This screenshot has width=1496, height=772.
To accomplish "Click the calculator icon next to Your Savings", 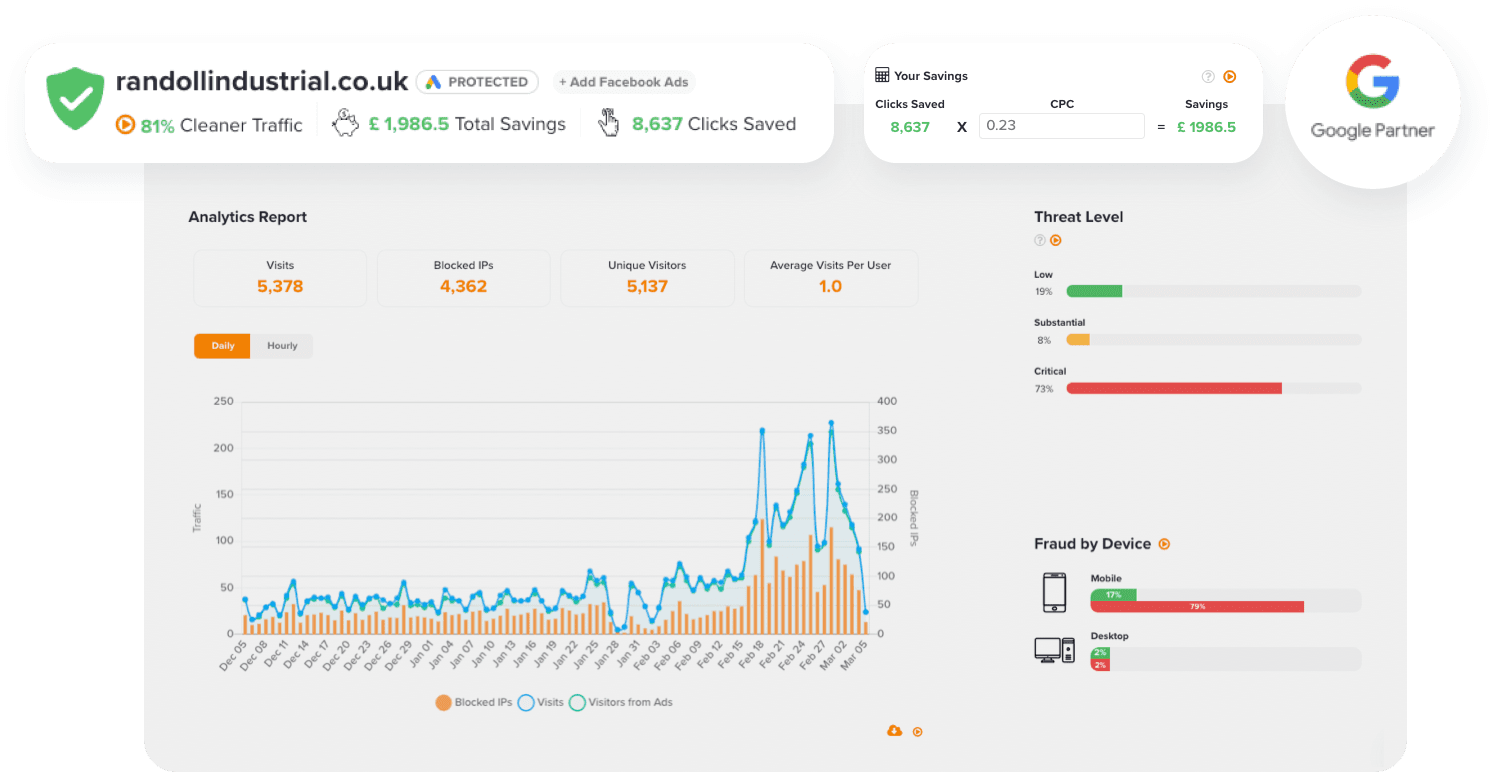I will [882, 75].
